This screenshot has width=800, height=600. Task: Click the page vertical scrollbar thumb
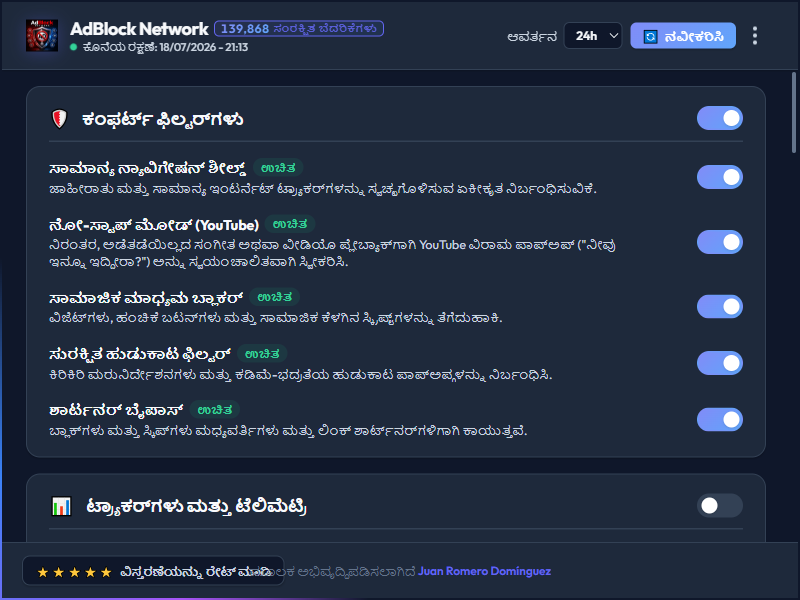coord(794,112)
